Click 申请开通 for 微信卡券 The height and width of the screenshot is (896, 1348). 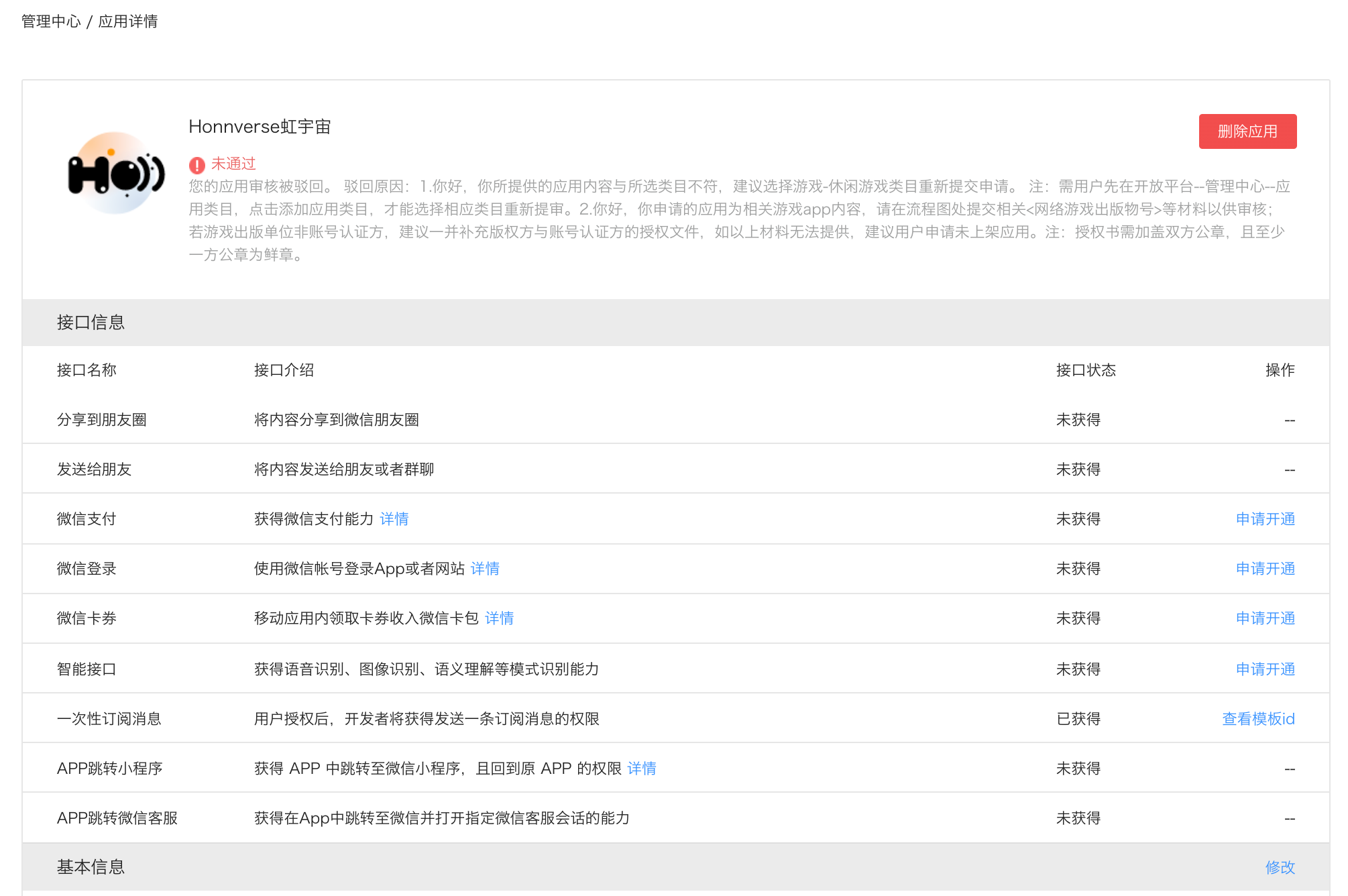(x=1265, y=618)
